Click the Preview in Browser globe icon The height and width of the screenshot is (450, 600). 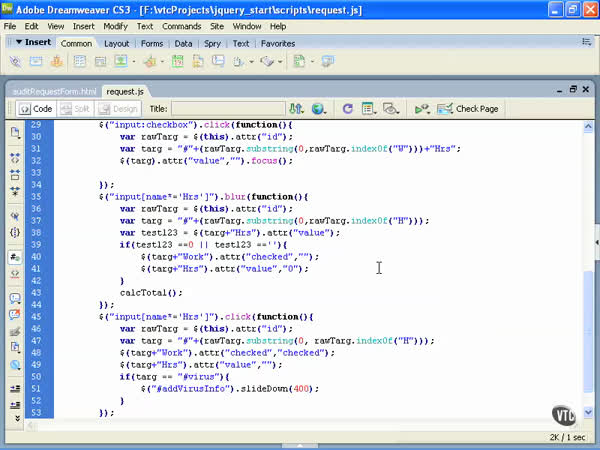[319, 108]
